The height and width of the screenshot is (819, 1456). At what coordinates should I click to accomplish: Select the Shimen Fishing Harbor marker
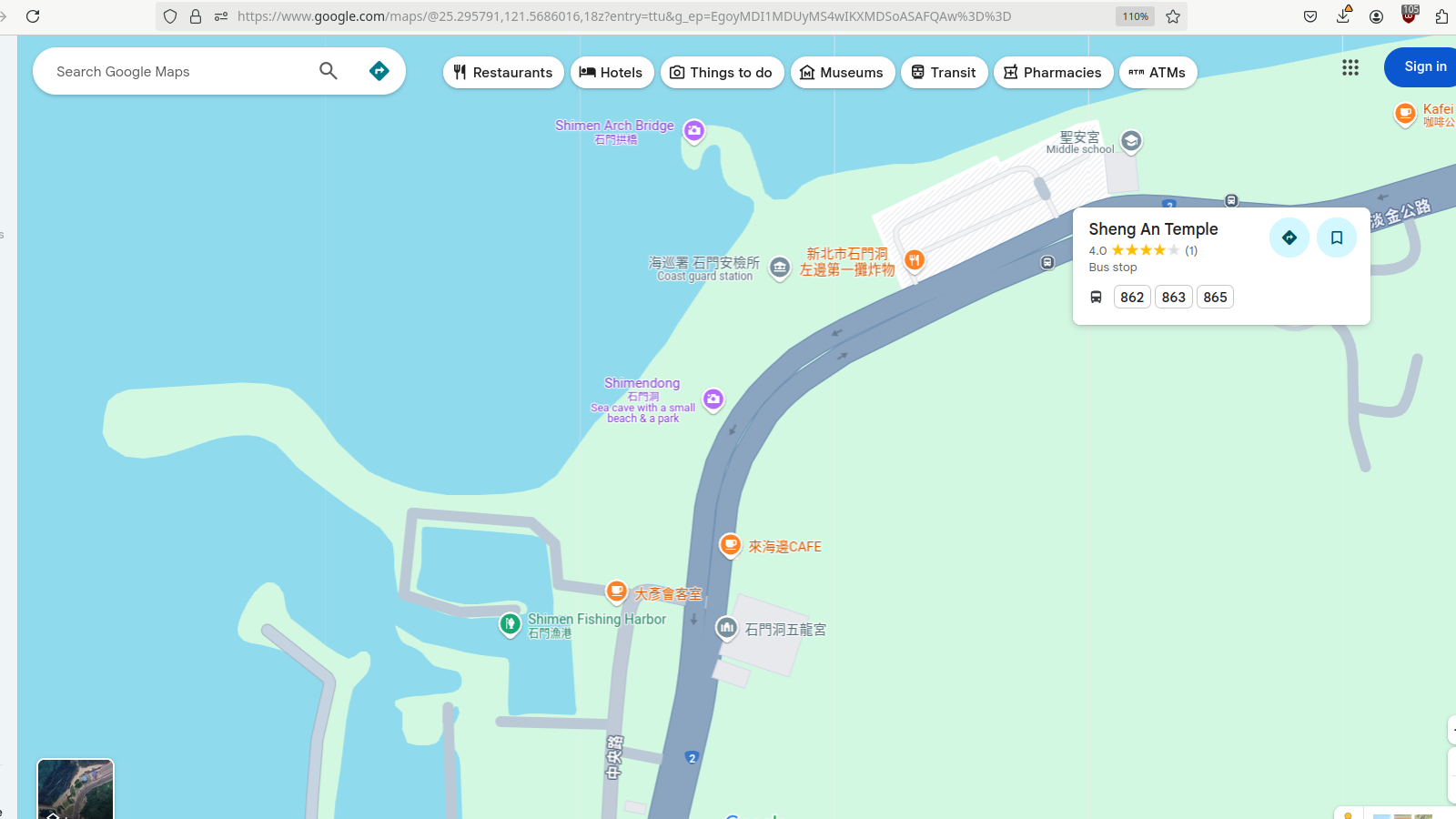coord(511,624)
